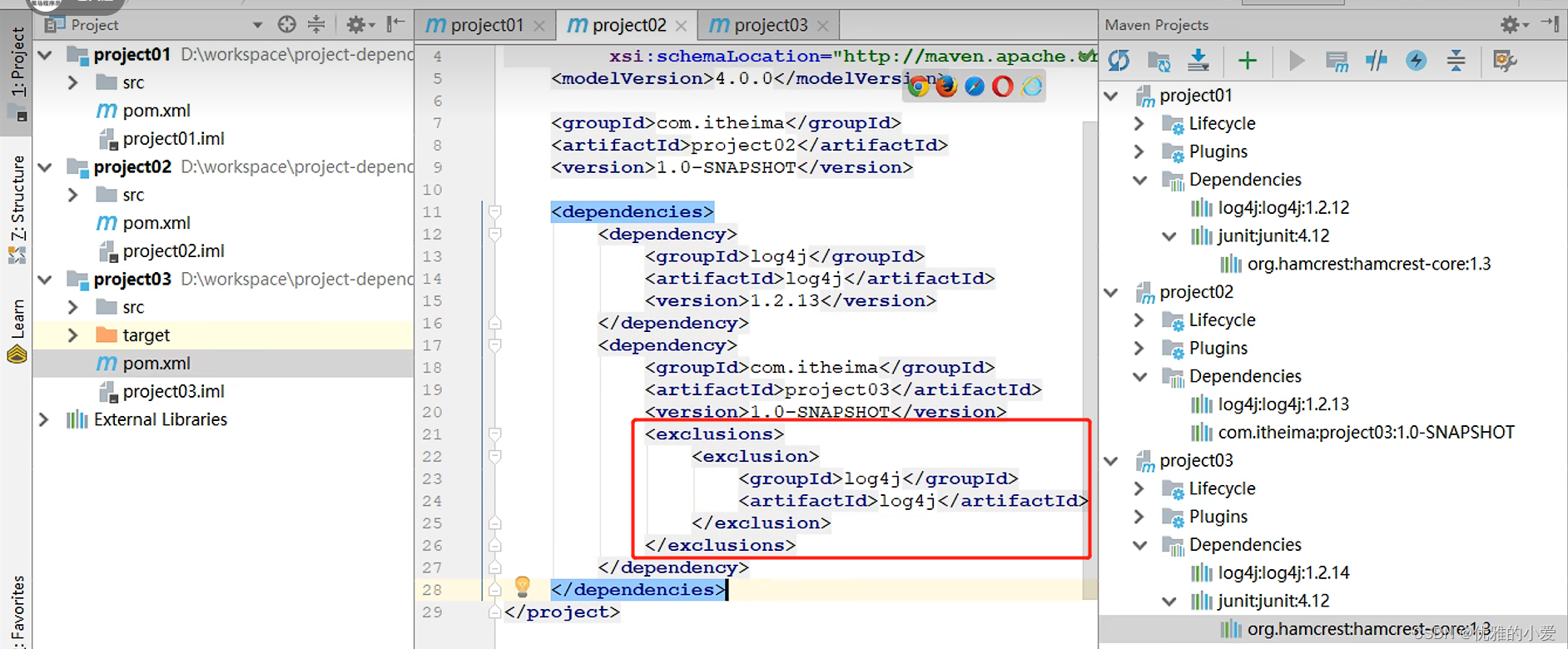Select pom.xml under project02
The height and width of the screenshot is (649, 1568).
(156, 223)
